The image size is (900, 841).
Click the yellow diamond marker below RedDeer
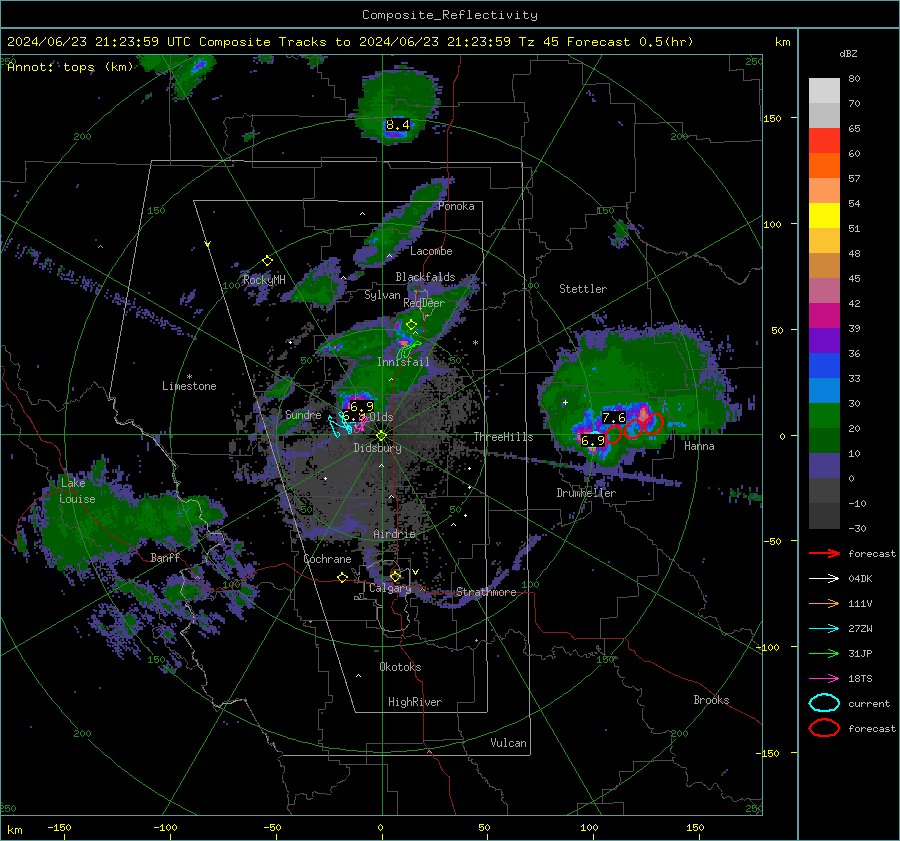point(411,325)
